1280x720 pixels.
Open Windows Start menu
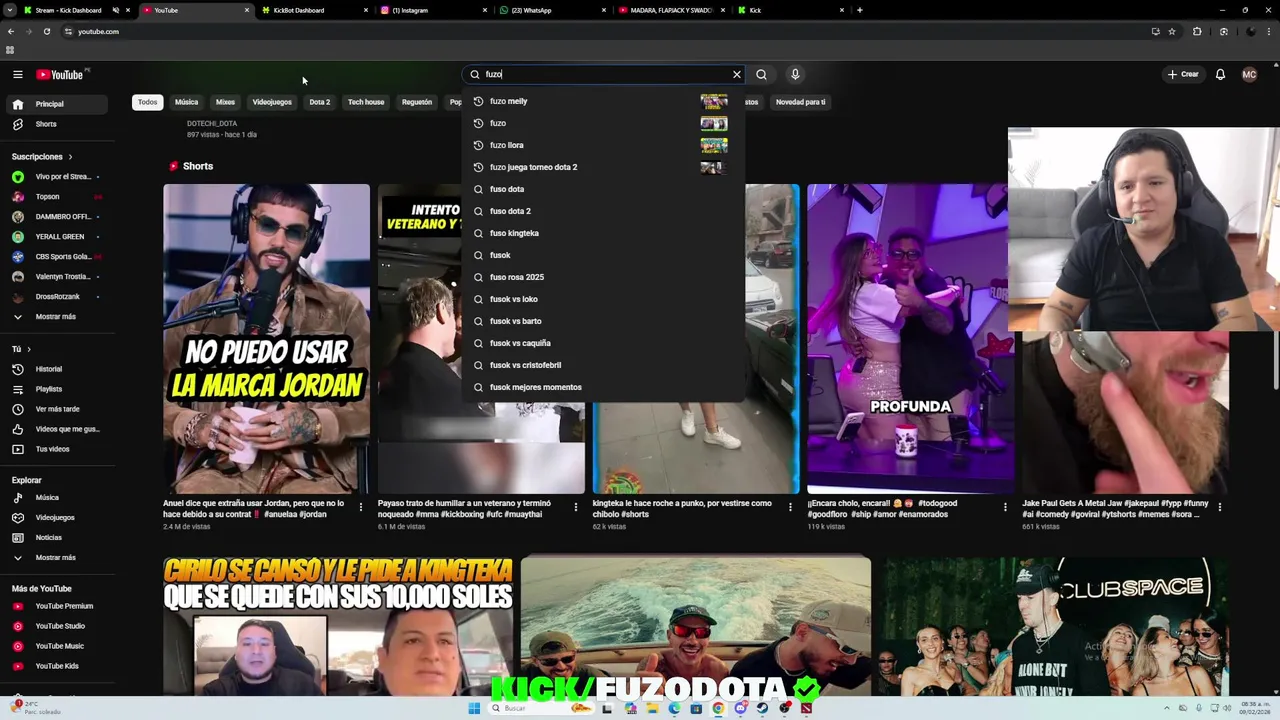pyautogui.click(x=474, y=708)
